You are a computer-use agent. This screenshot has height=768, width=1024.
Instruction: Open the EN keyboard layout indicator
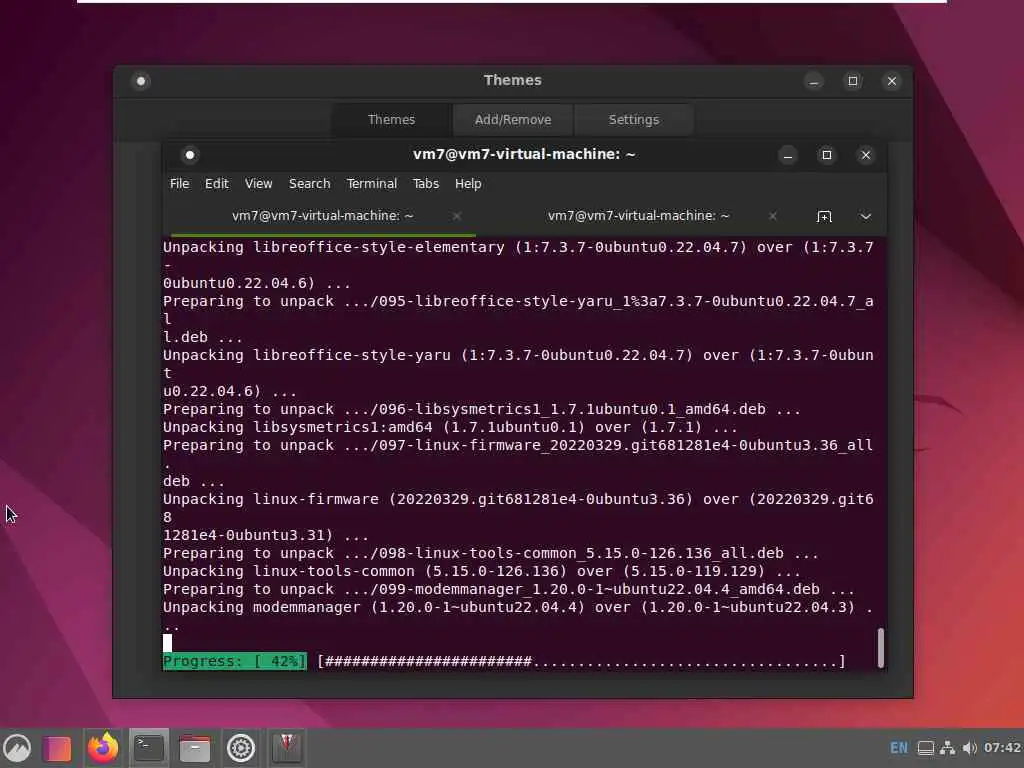899,748
